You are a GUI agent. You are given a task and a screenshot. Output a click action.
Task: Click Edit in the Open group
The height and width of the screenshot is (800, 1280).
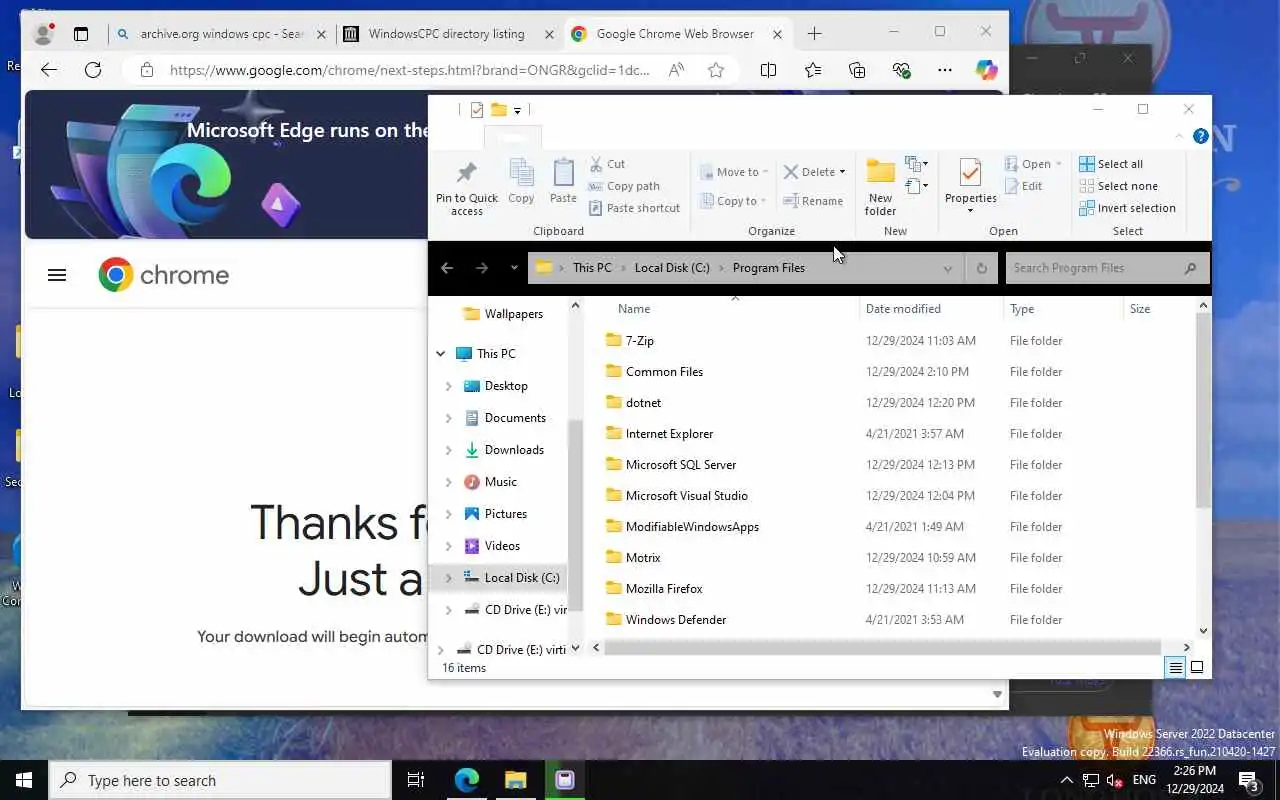pos(1023,186)
